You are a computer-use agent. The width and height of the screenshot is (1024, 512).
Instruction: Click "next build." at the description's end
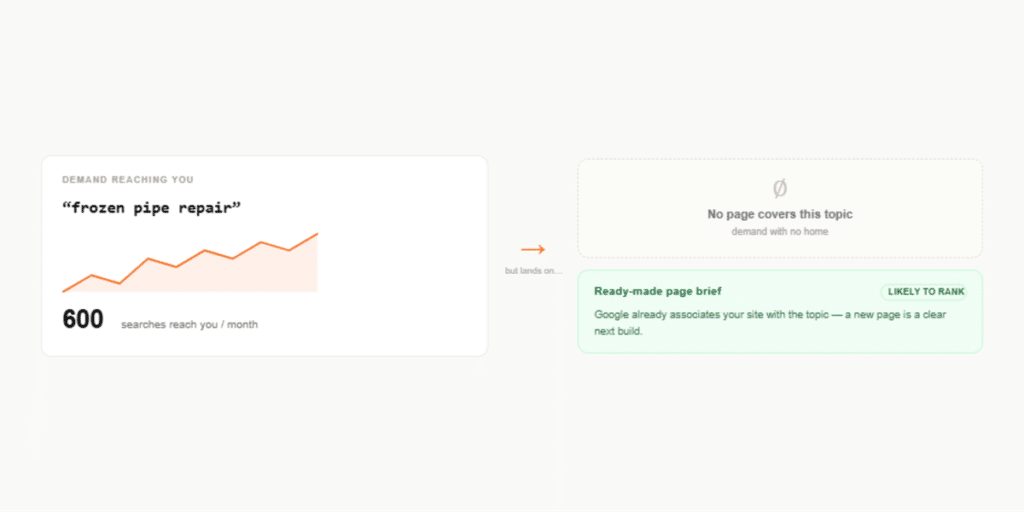tap(618, 332)
